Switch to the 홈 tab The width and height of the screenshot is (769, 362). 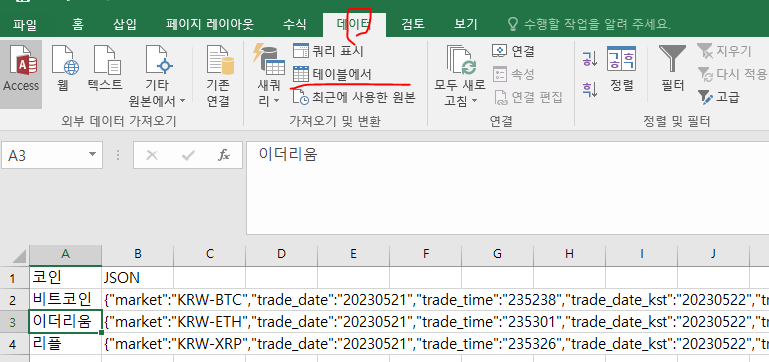pos(77,24)
